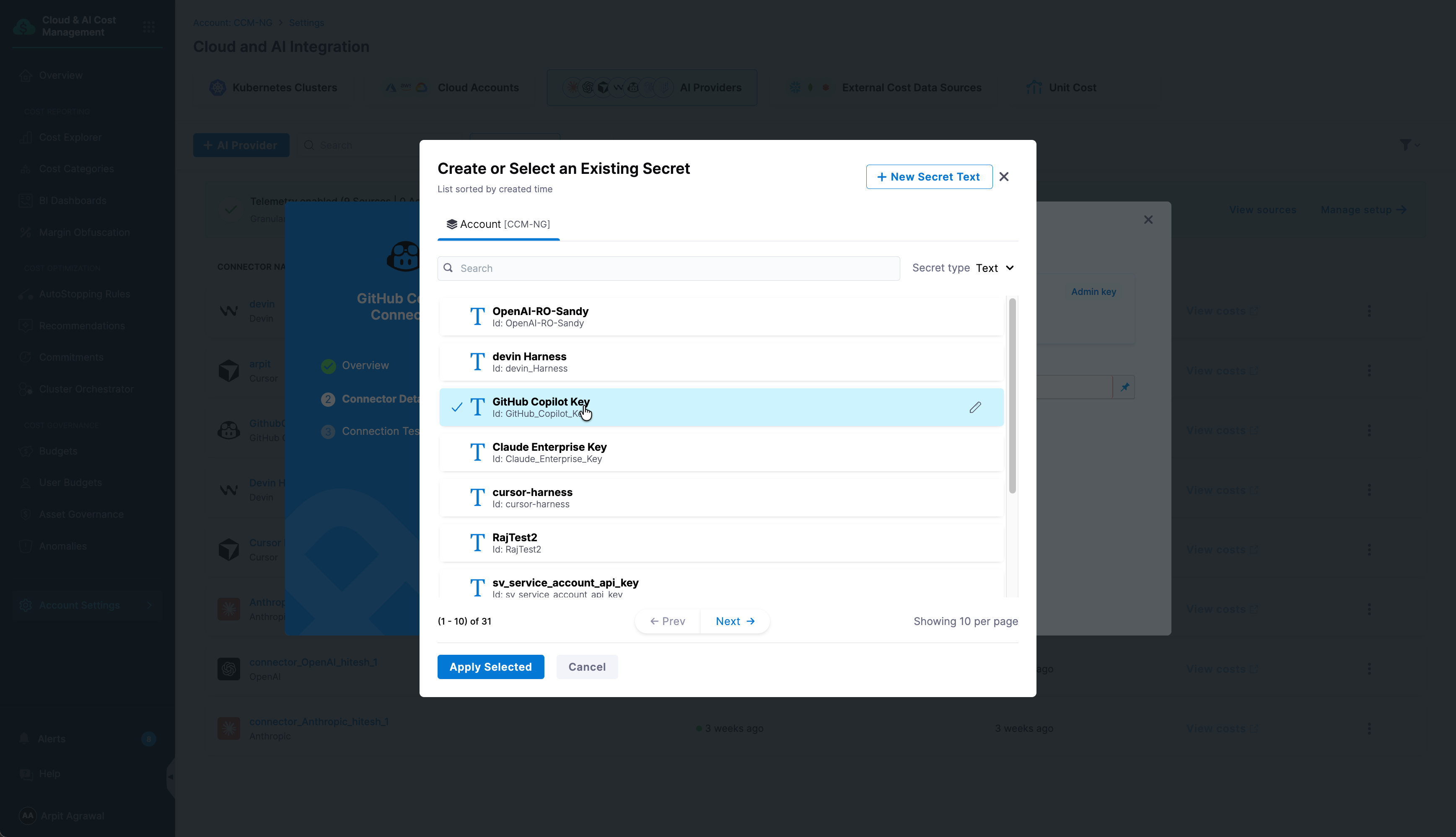Open Recommendations in the sidebar
This screenshot has height=837, width=1456.
[x=82, y=325]
